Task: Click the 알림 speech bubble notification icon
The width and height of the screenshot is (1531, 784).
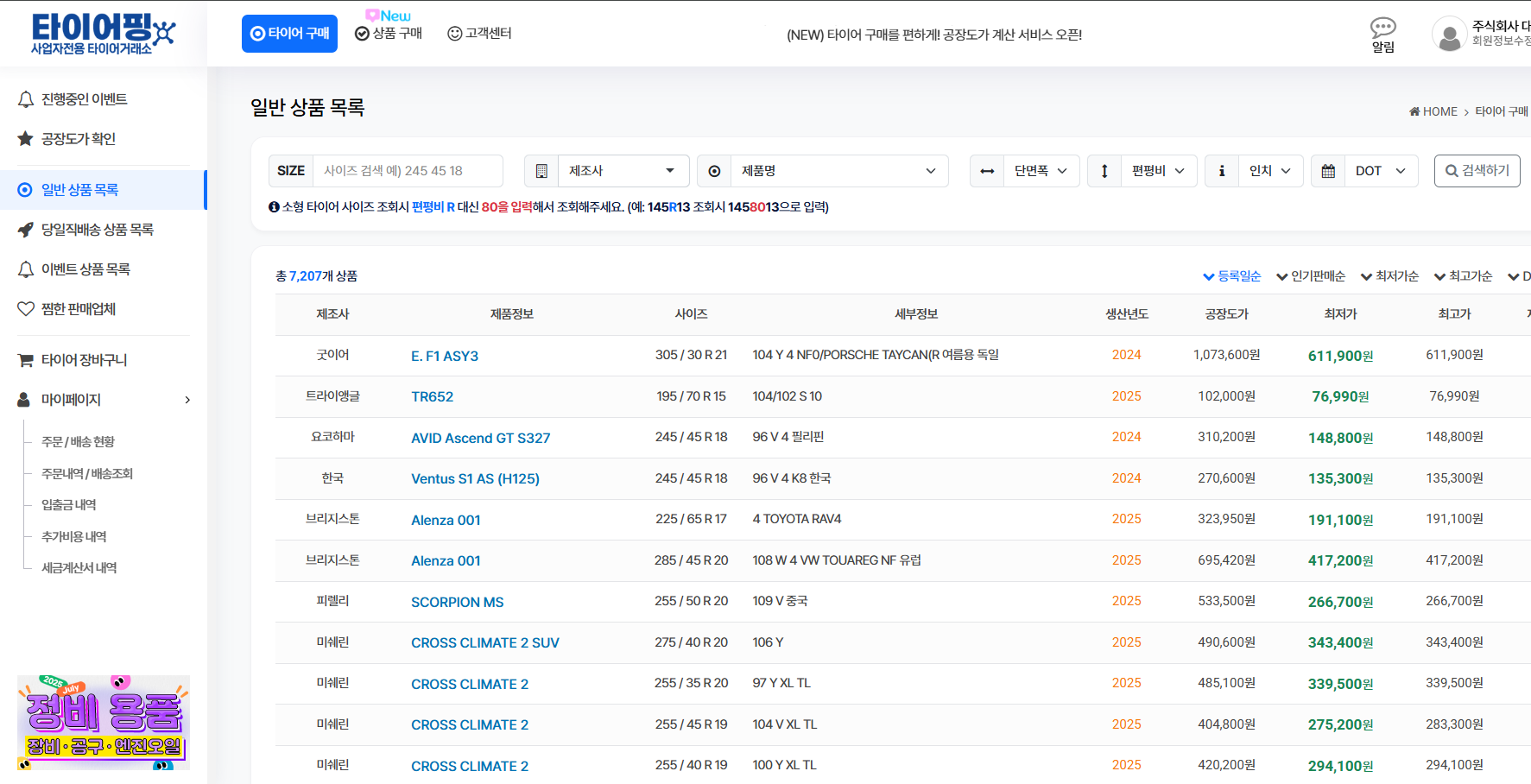Action: pos(1382,28)
